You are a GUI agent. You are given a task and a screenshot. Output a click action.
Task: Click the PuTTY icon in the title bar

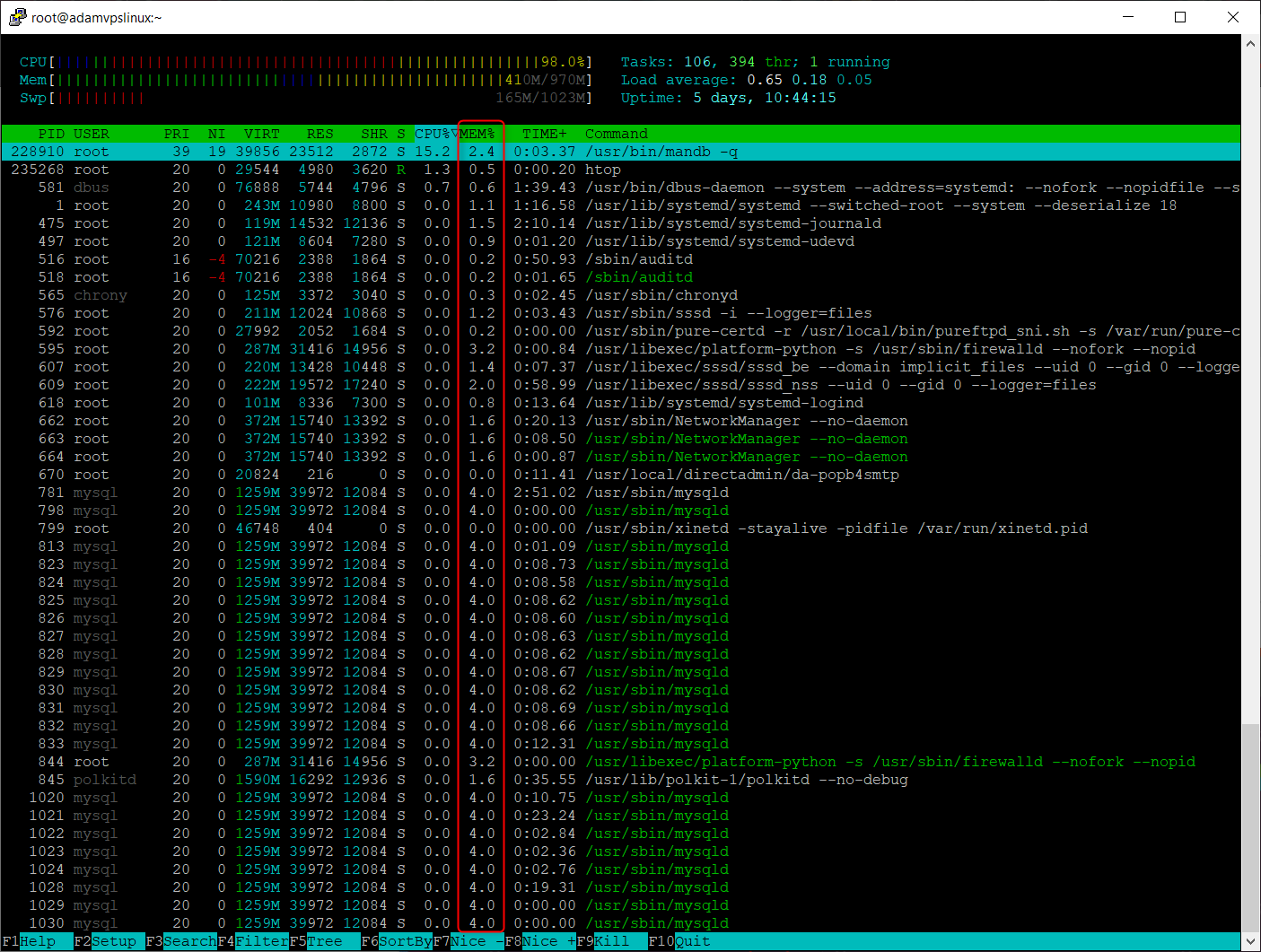(17, 17)
